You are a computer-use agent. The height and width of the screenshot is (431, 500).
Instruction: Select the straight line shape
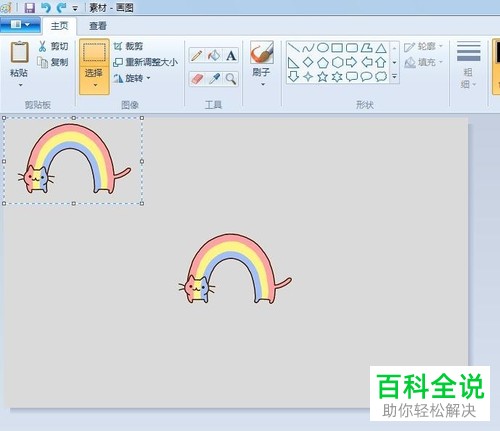293,48
